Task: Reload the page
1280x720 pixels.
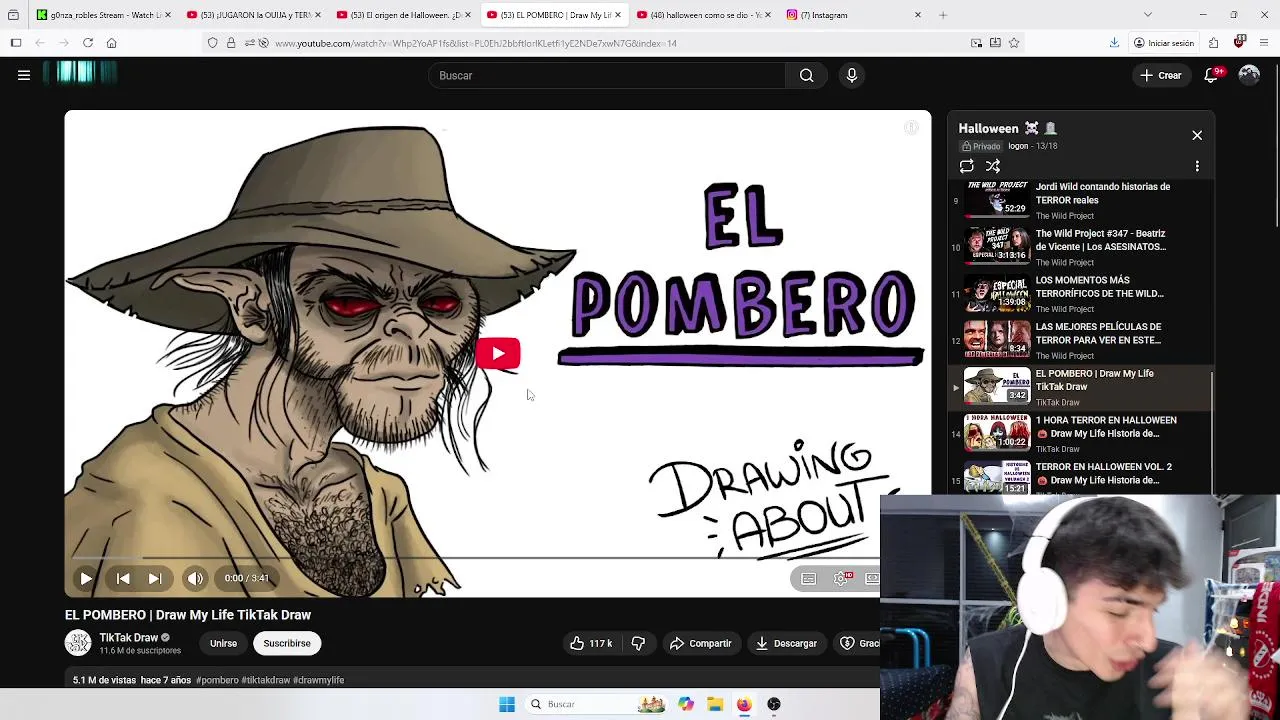Action: pos(88,43)
